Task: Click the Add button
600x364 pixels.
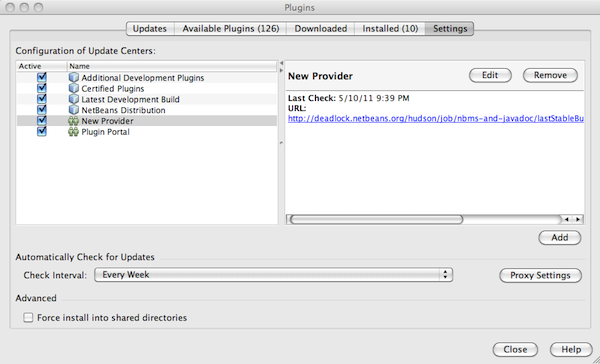Action: (x=559, y=238)
